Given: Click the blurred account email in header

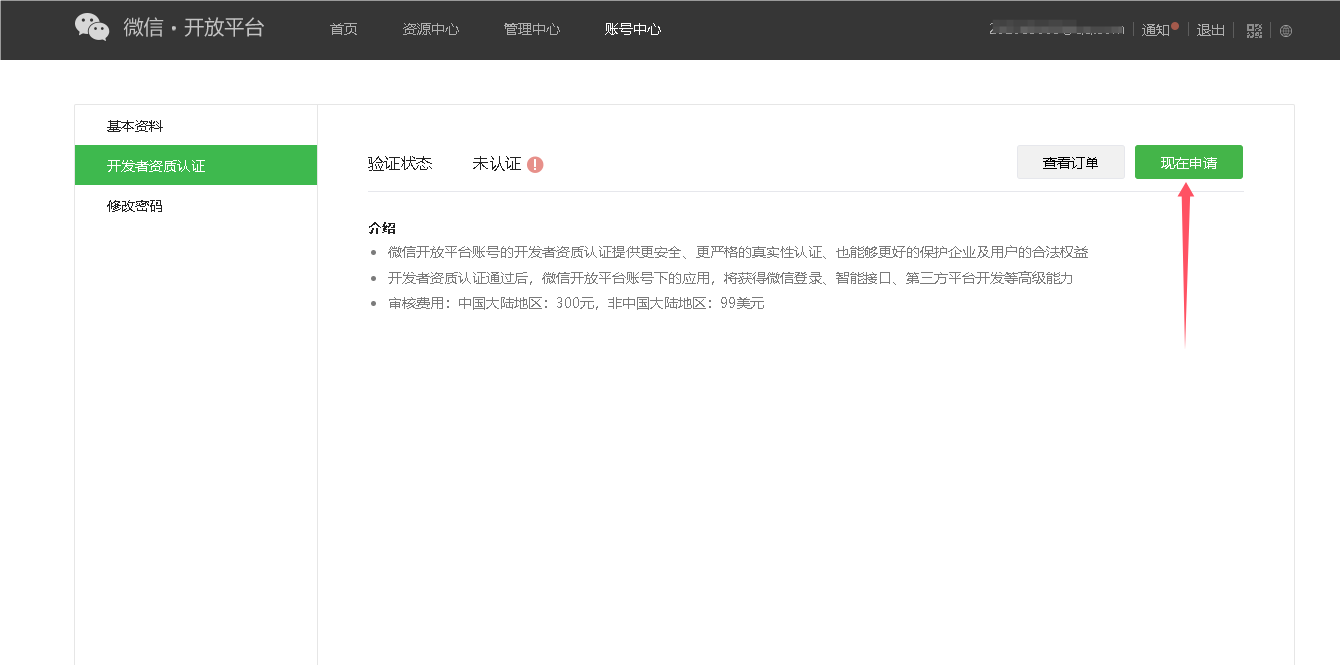Looking at the screenshot, I should point(1057,29).
